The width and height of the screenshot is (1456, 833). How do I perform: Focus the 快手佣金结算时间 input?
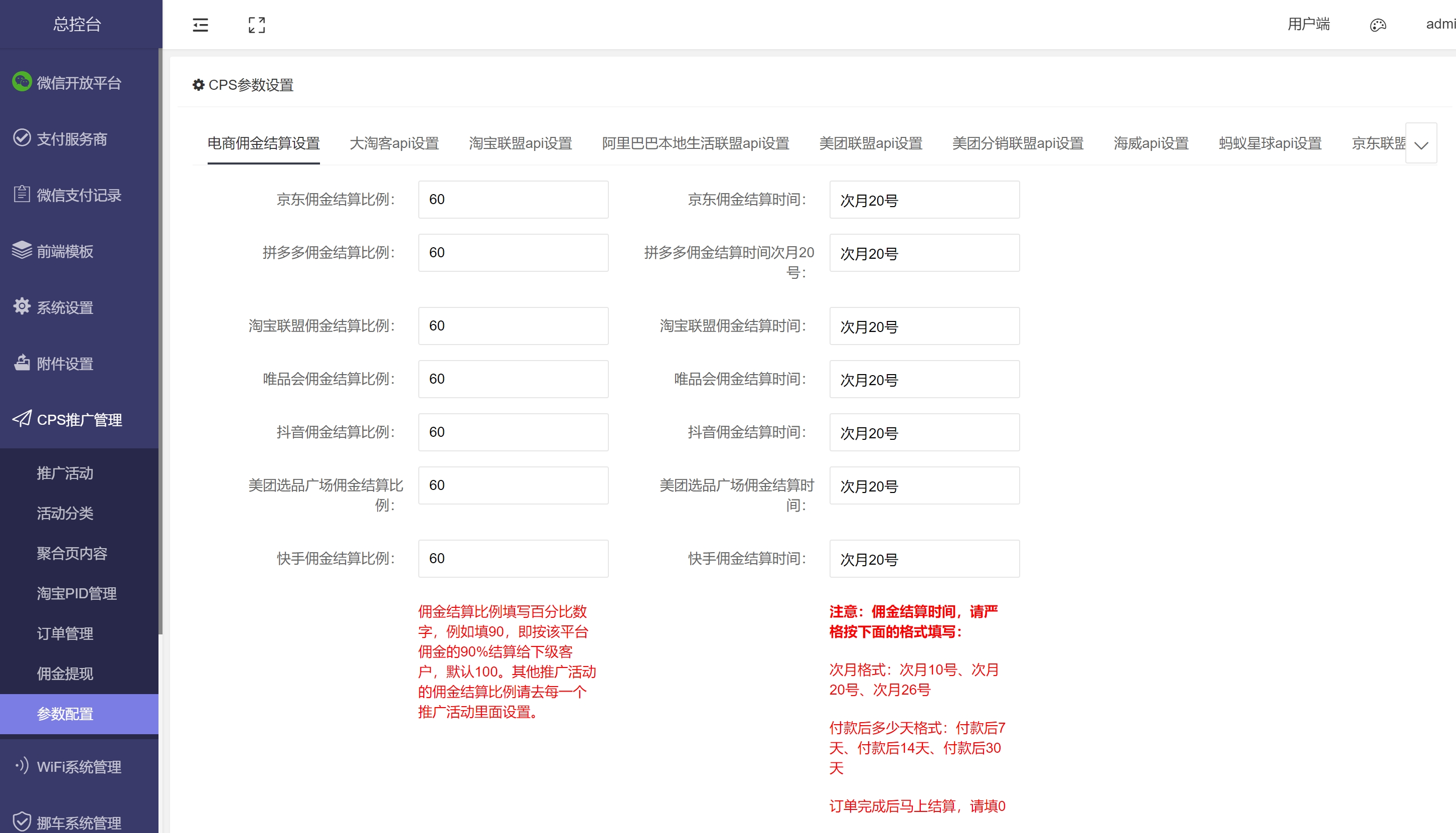tap(924, 558)
